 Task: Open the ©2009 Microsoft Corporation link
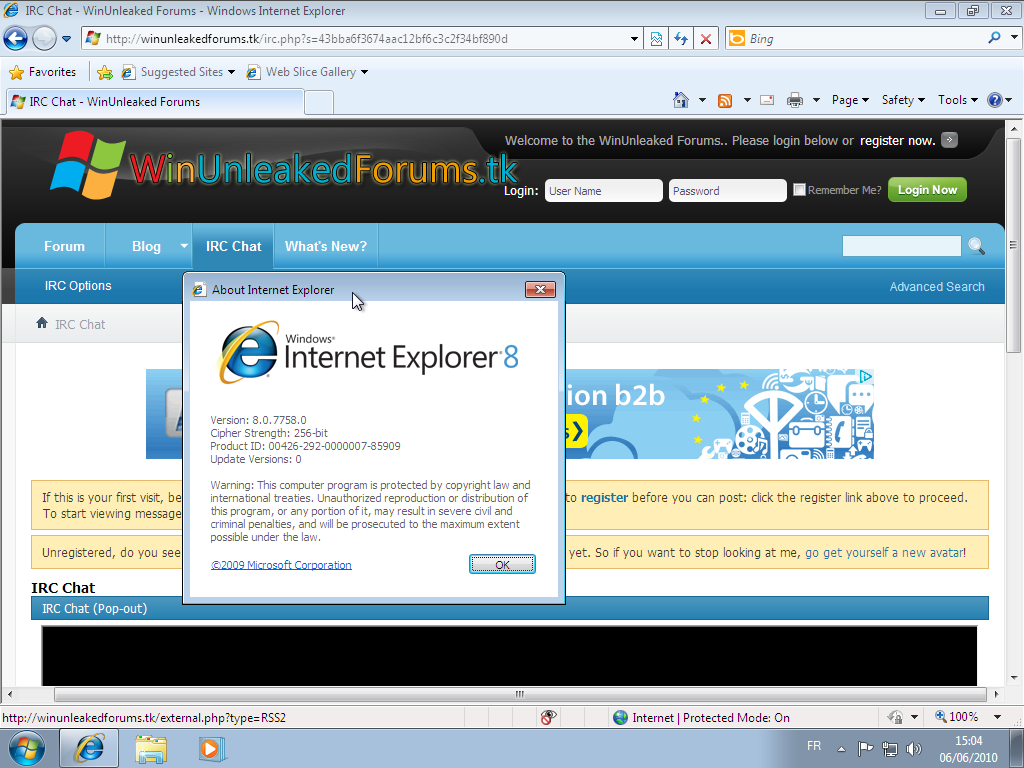(x=281, y=565)
